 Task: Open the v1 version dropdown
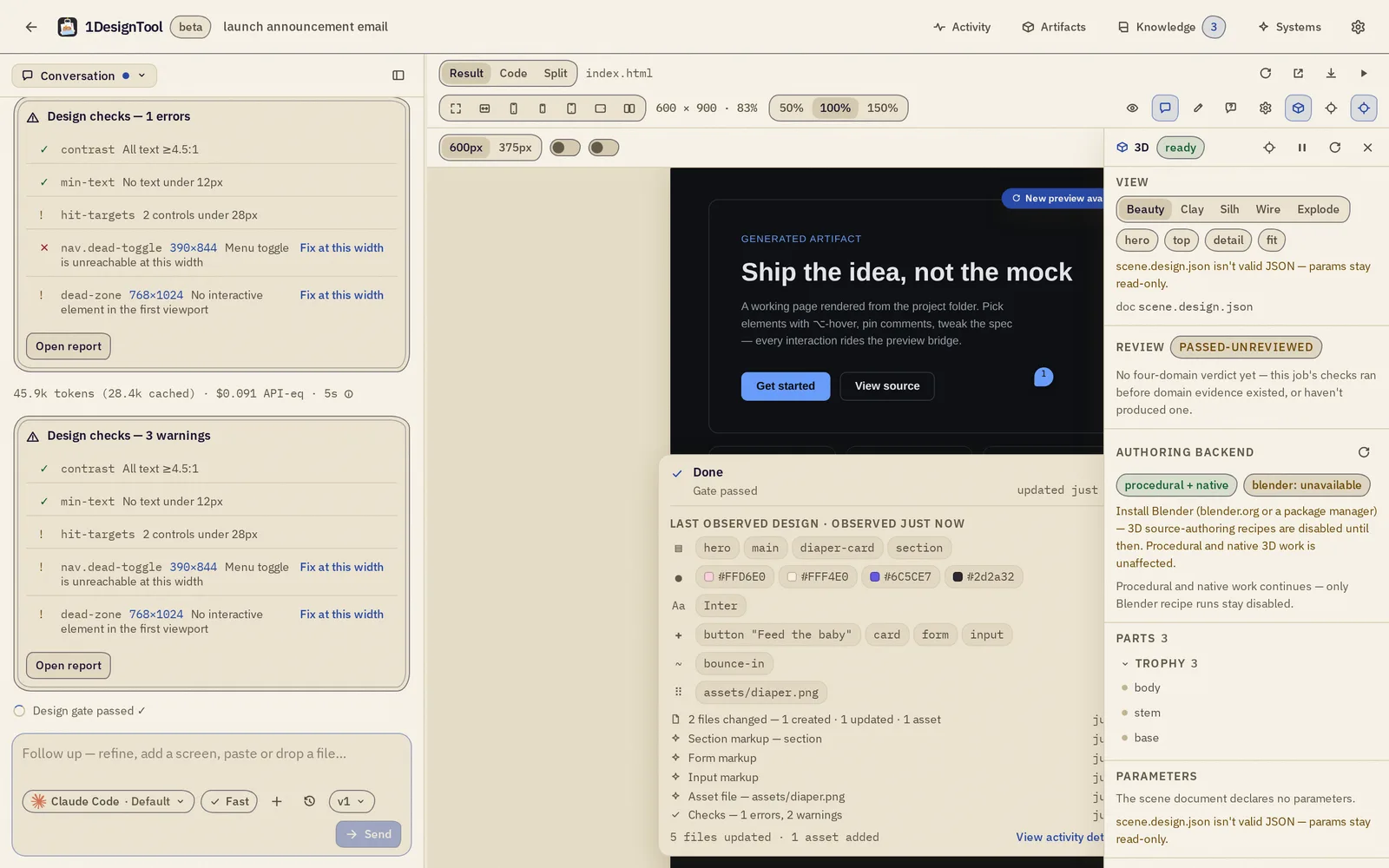pos(352,801)
